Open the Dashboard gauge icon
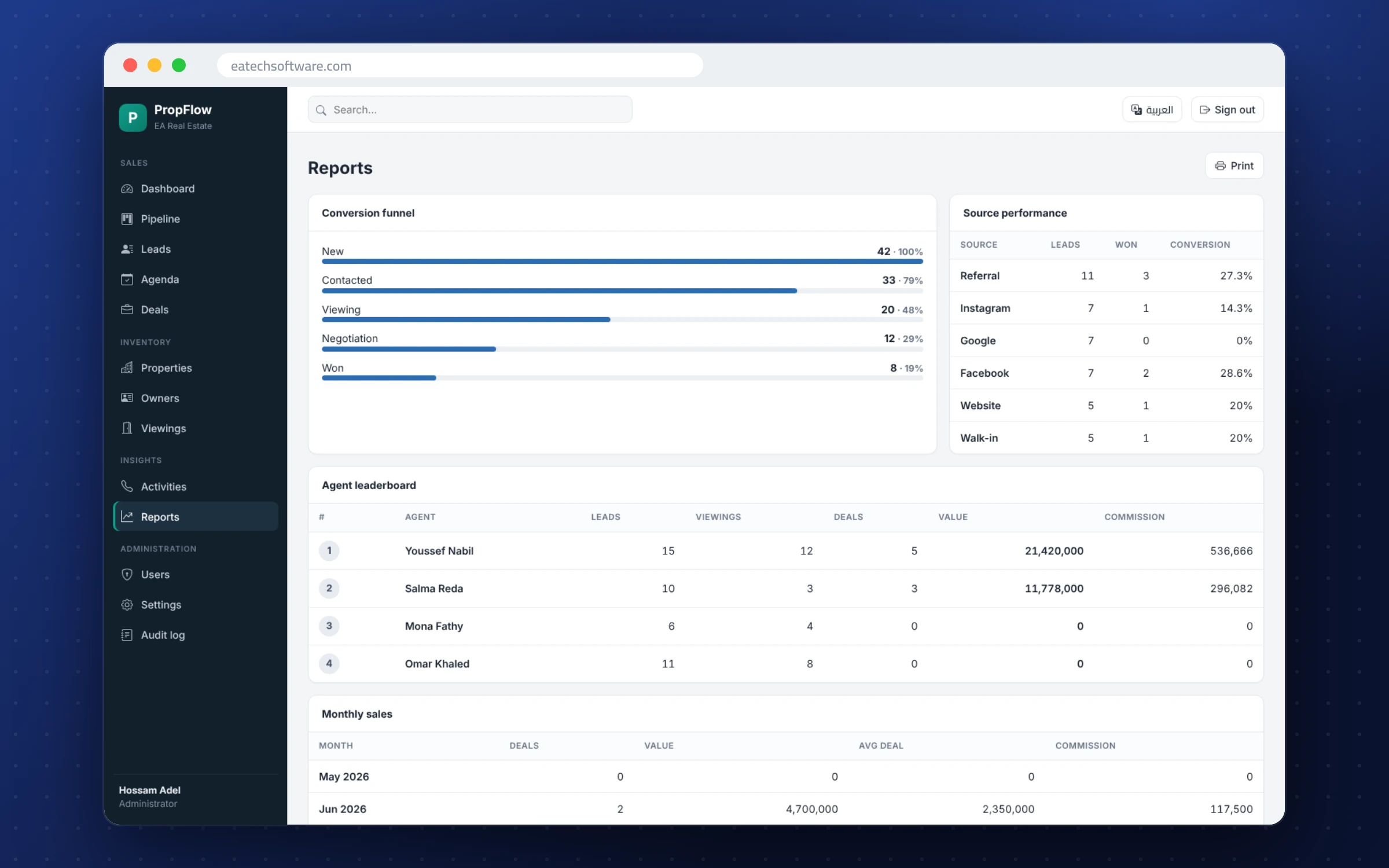The width and height of the screenshot is (1389, 868). pyautogui.click(x=127, y=189)
